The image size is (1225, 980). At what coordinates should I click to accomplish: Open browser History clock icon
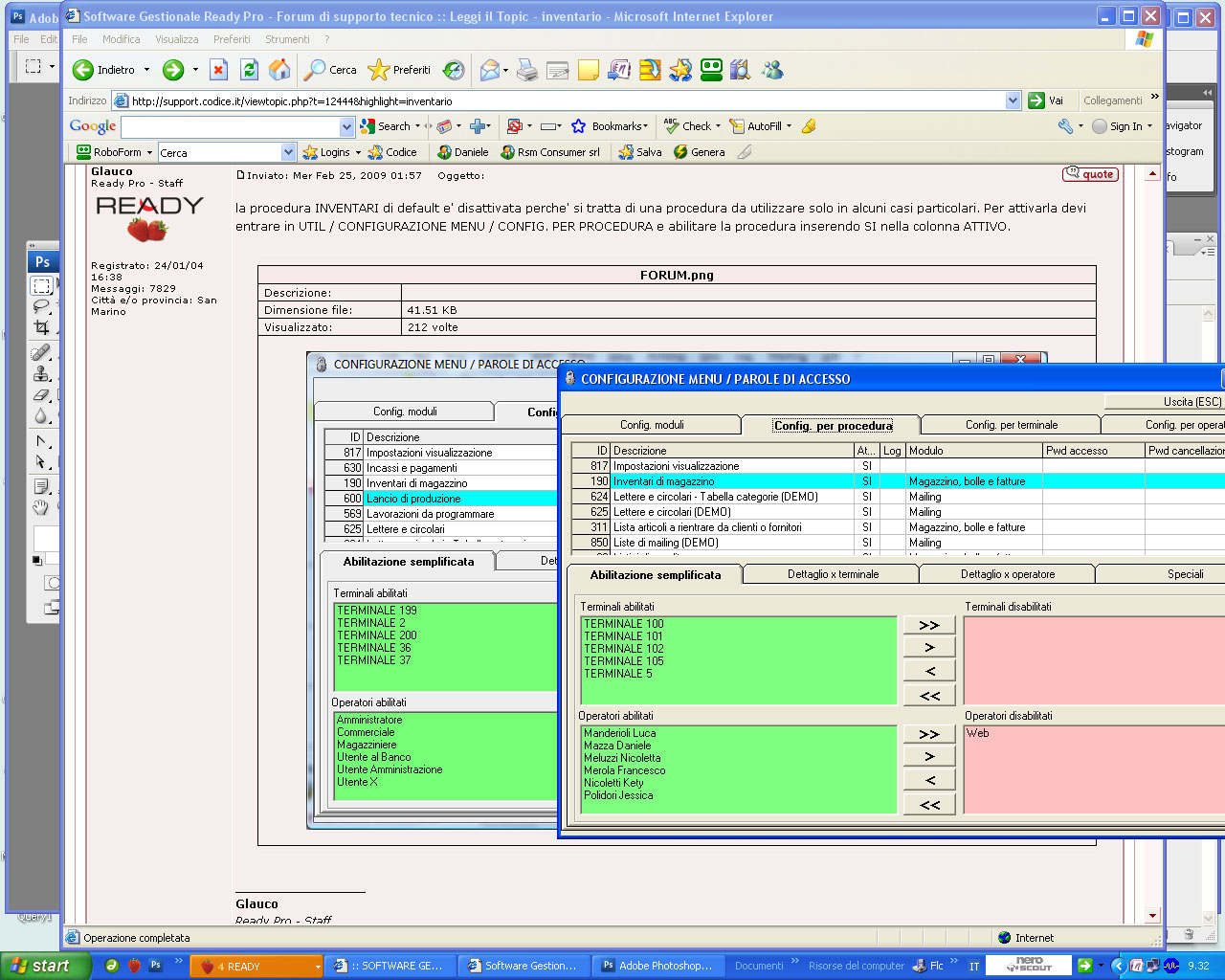click(x=455, y=70)
